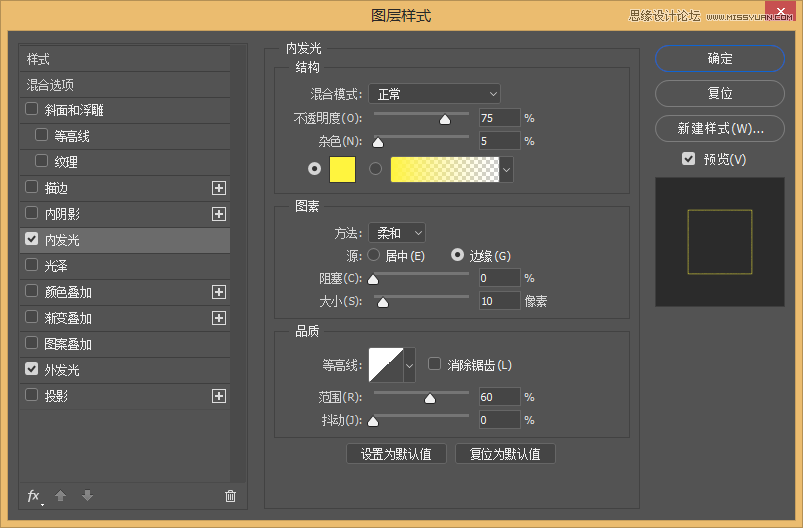Expand the contour picker dropdown arrow
This screenshot has width=803, height=528.
(409, 365)
